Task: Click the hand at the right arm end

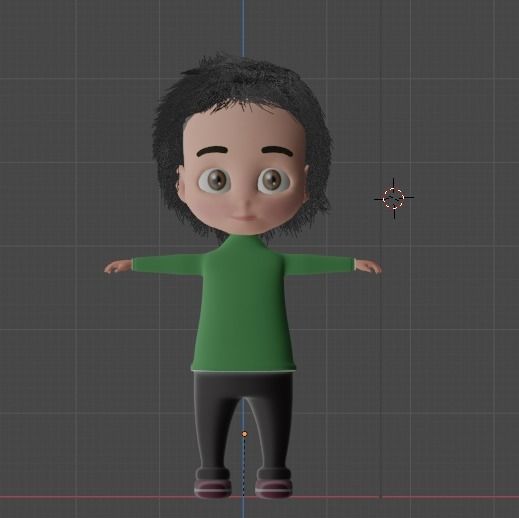Action: pos(368,266)
